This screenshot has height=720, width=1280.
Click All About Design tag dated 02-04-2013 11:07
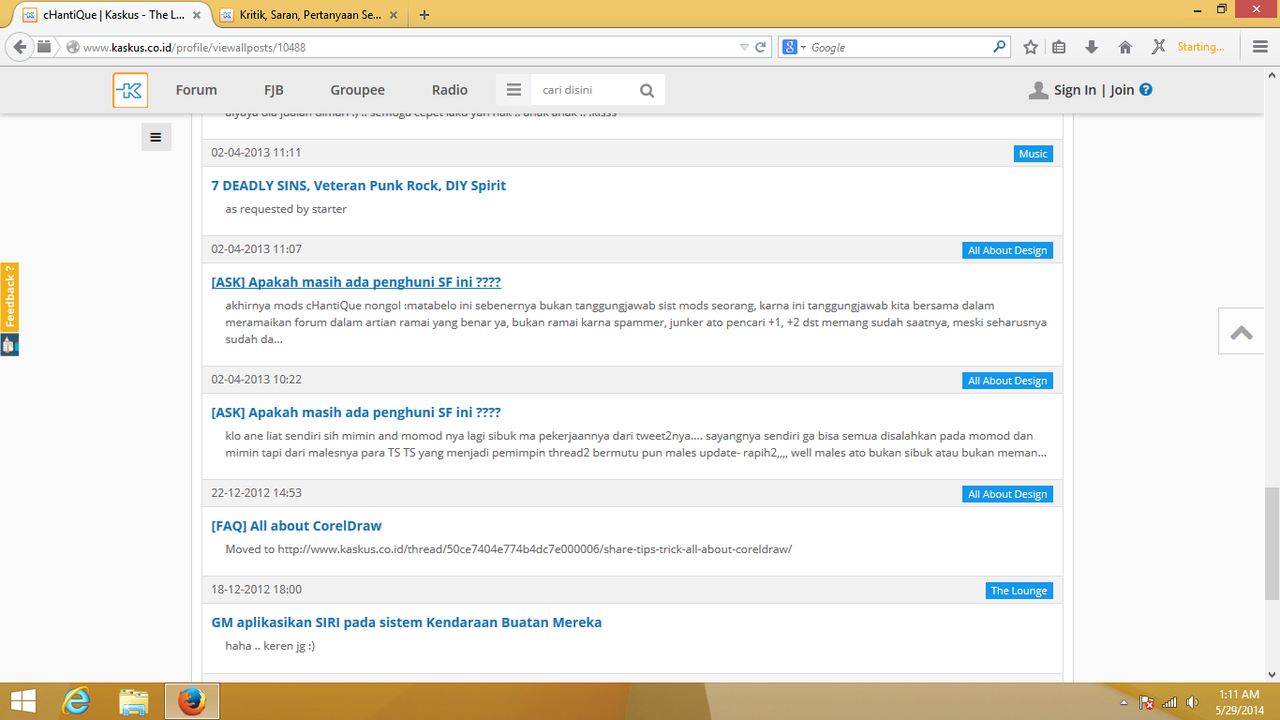(1008, 251)
